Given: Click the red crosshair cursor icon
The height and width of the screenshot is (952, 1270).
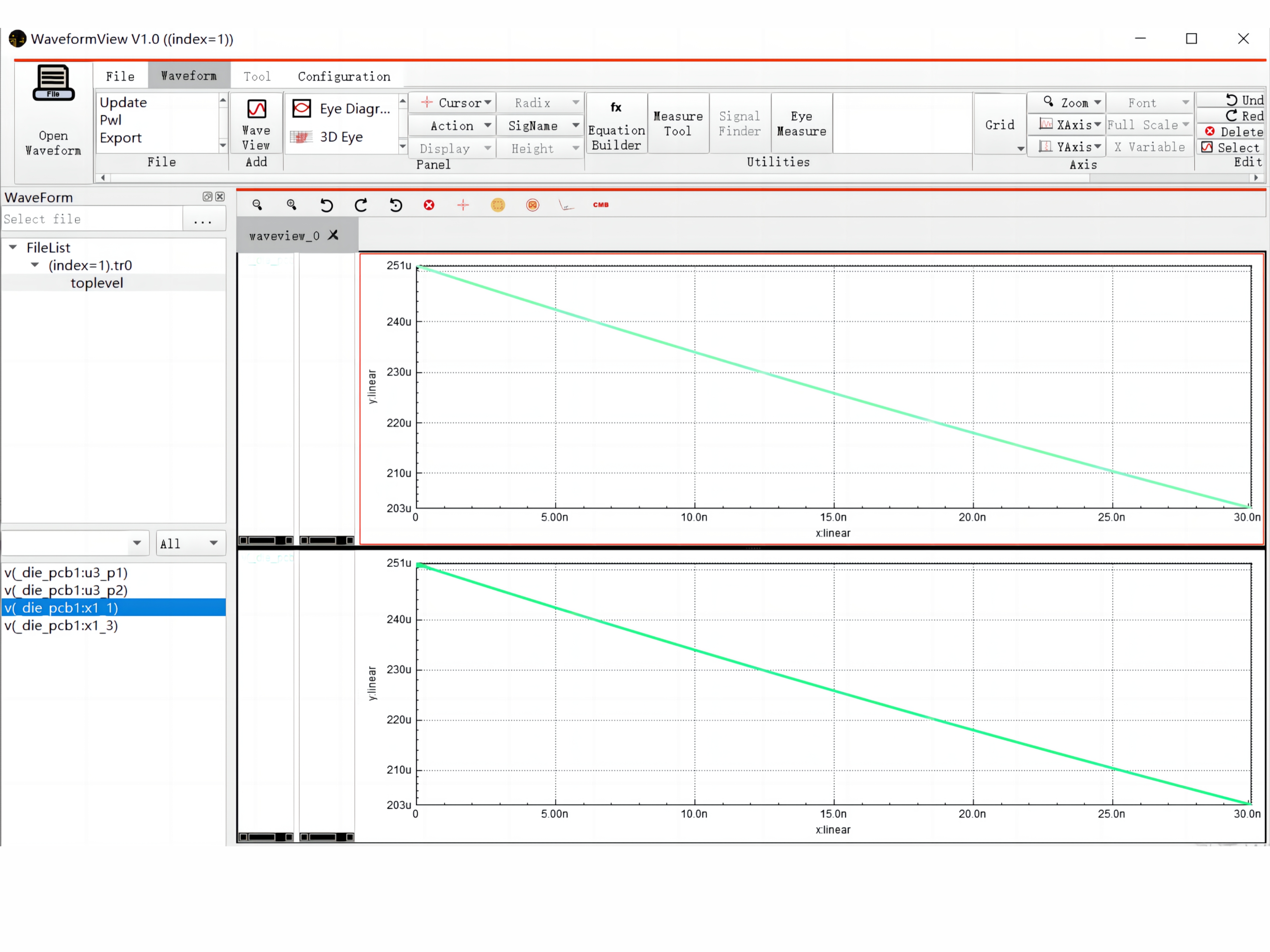Looking at the screenshot, I should tap(463, 205).
